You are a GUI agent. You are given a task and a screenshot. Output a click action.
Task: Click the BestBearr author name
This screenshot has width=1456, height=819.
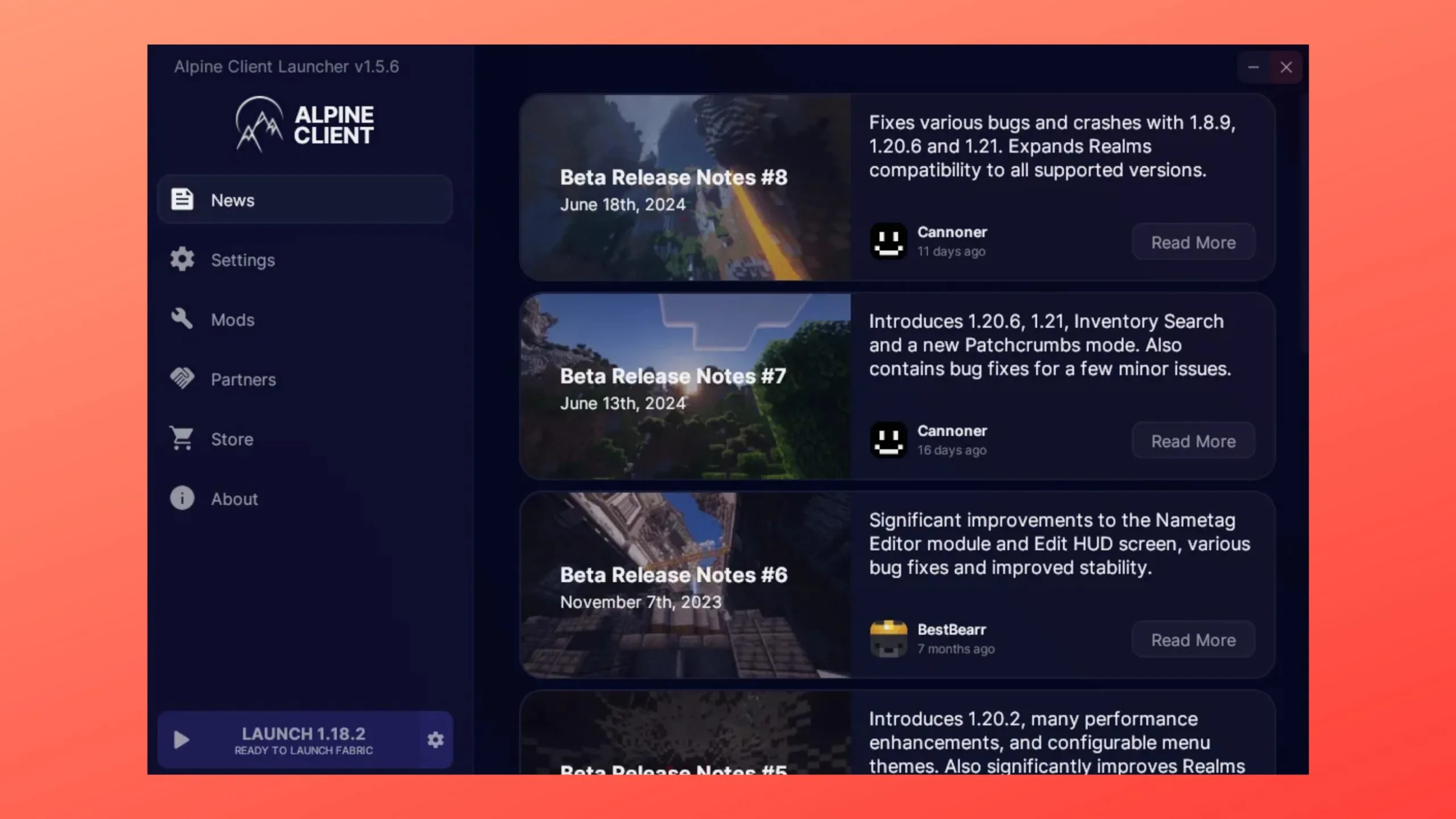click(x=952, y=630)
